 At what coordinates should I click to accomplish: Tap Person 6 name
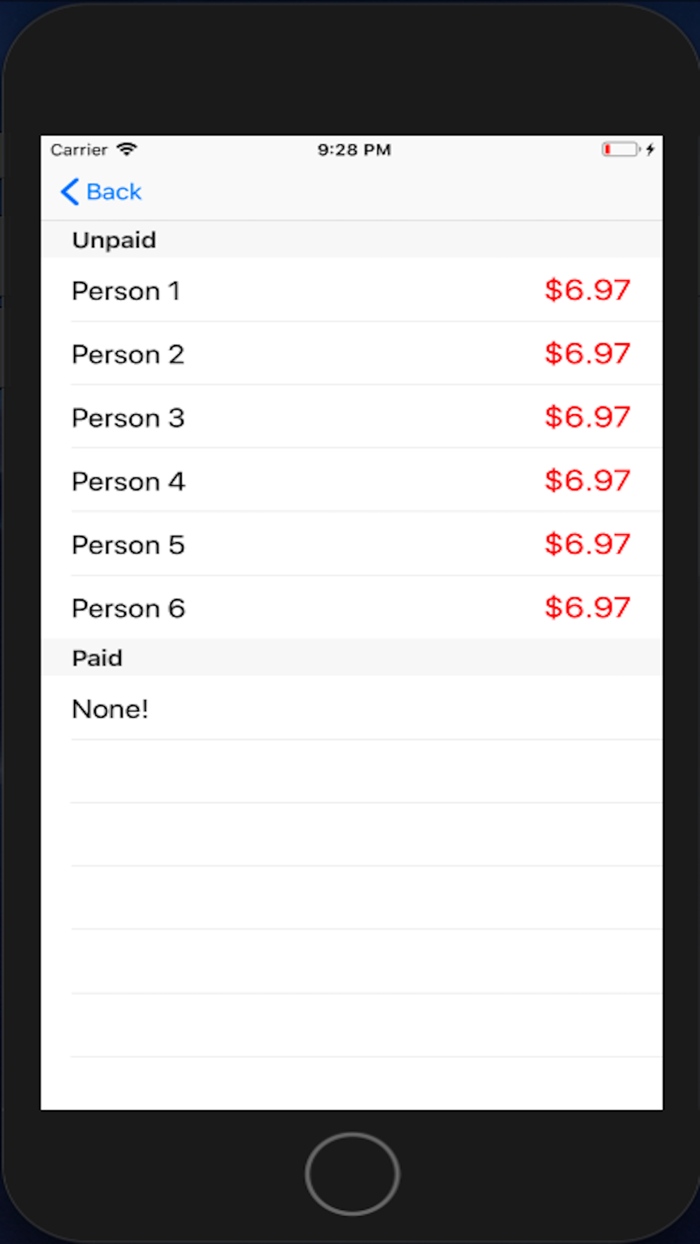[x=128, y=609]
